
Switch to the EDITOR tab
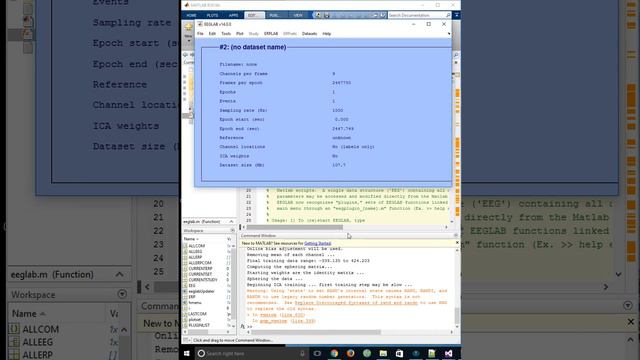(x=254, y=15)
